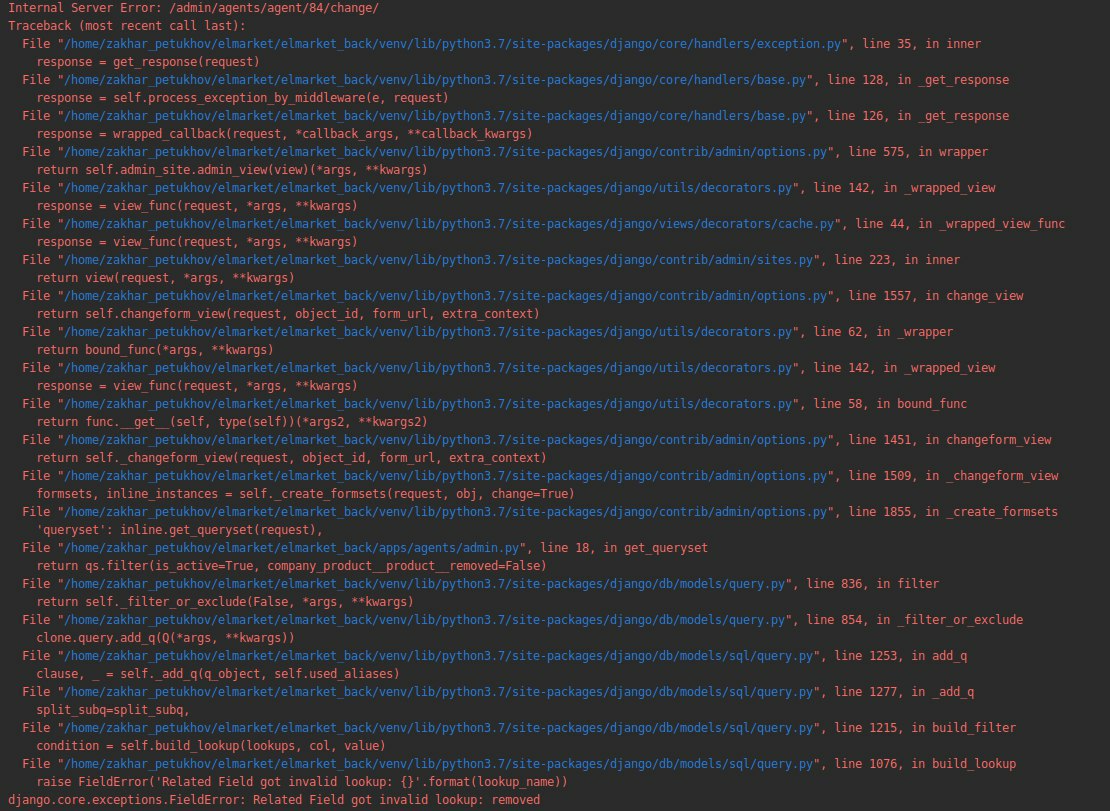Follow options.py link for line 1855 _create_formsets
Image resolution: width=1110 pixels, height=811 pixels.
pyautogui.click(x=446, y=512)
